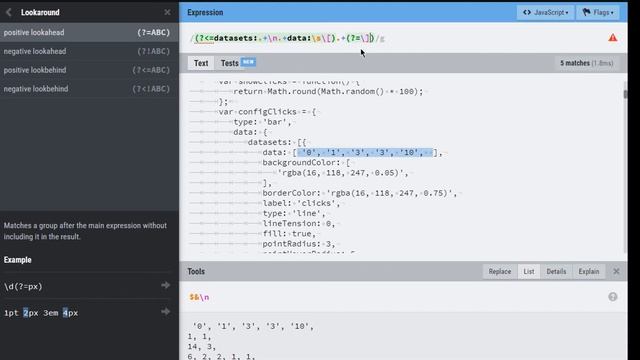
Task: Click the Tools panel header label
Action: (x=196, y=271)
